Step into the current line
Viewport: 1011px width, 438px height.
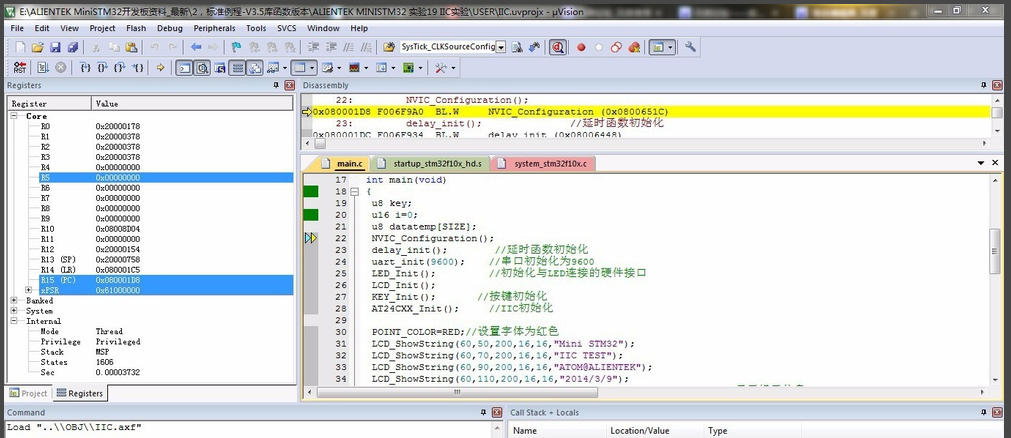(x=85, y=68)
